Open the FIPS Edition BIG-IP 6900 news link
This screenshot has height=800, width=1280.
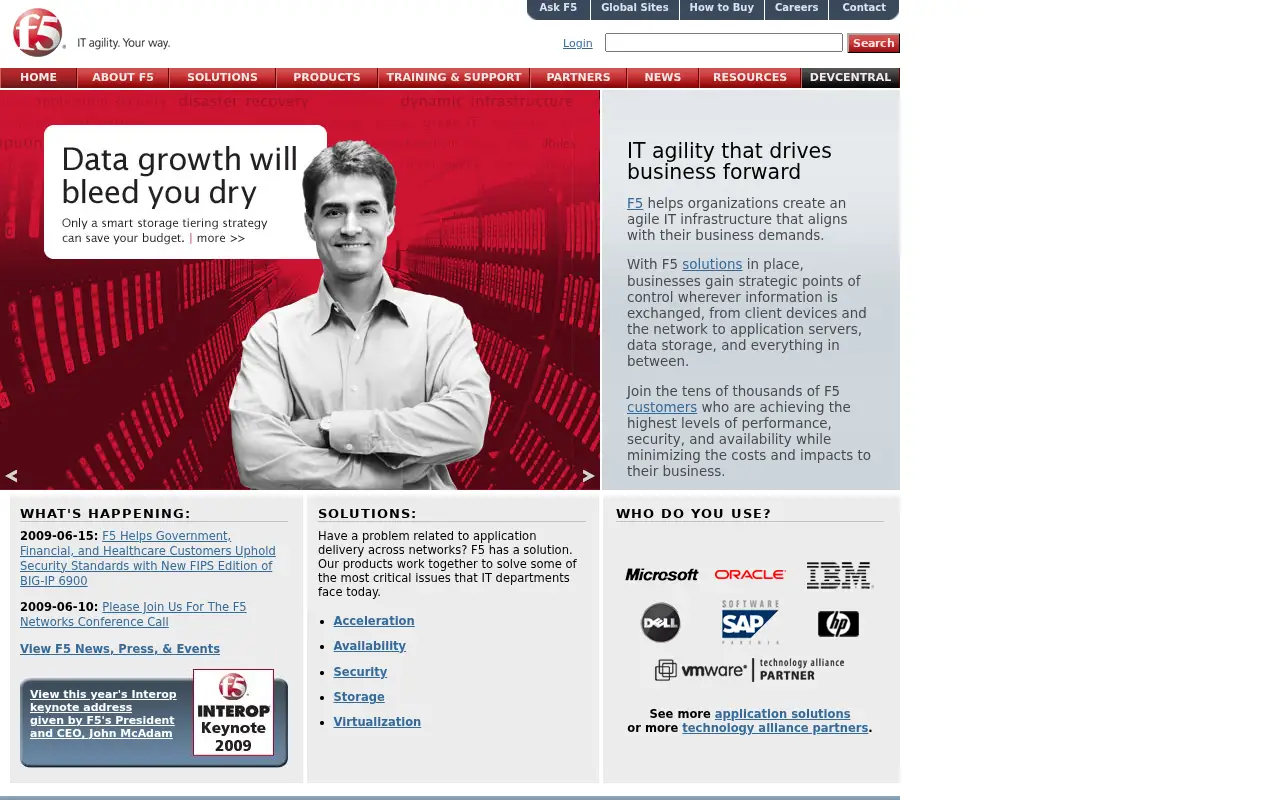(147, 558)
